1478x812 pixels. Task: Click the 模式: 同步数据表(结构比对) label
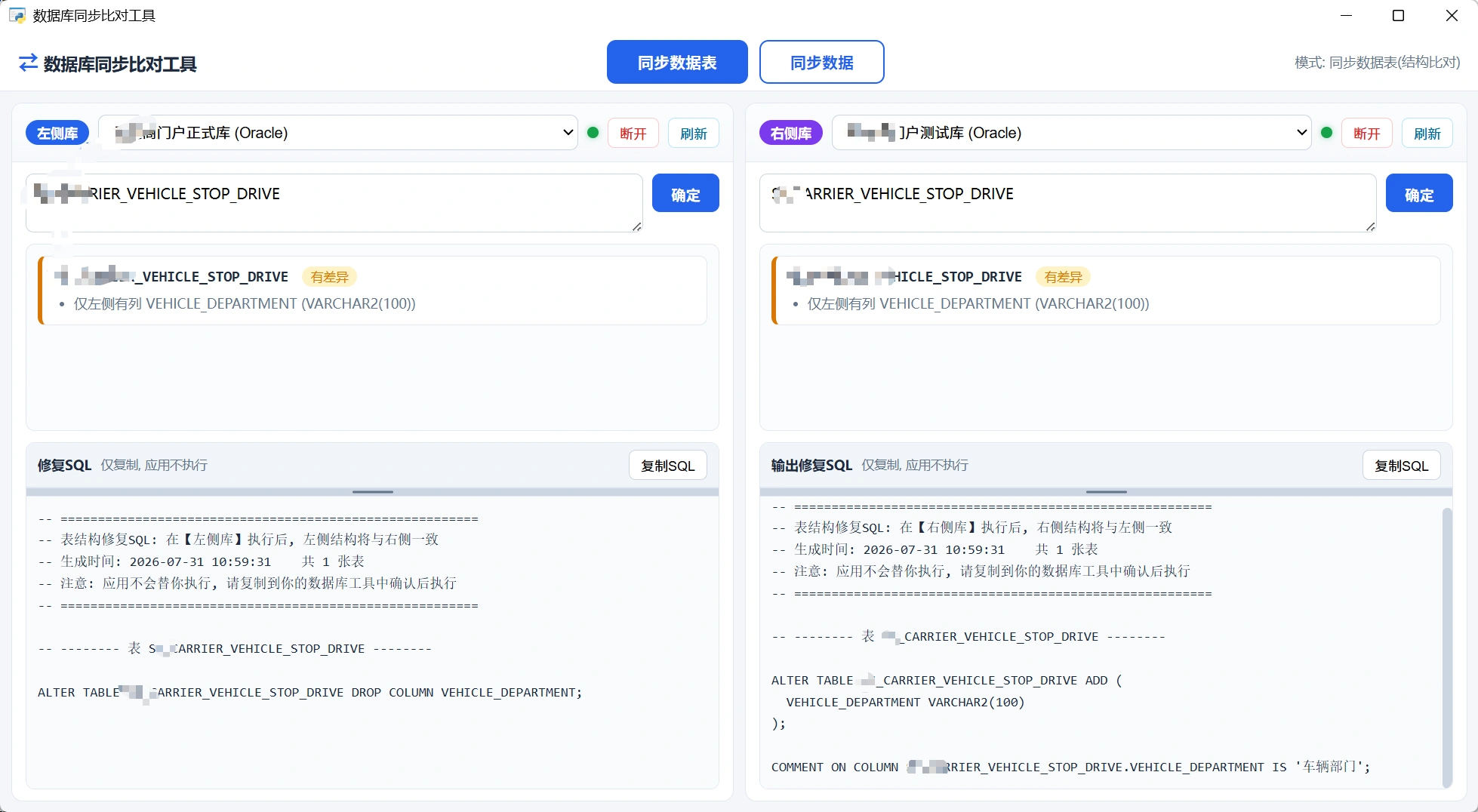click(x=1377, y=63)
